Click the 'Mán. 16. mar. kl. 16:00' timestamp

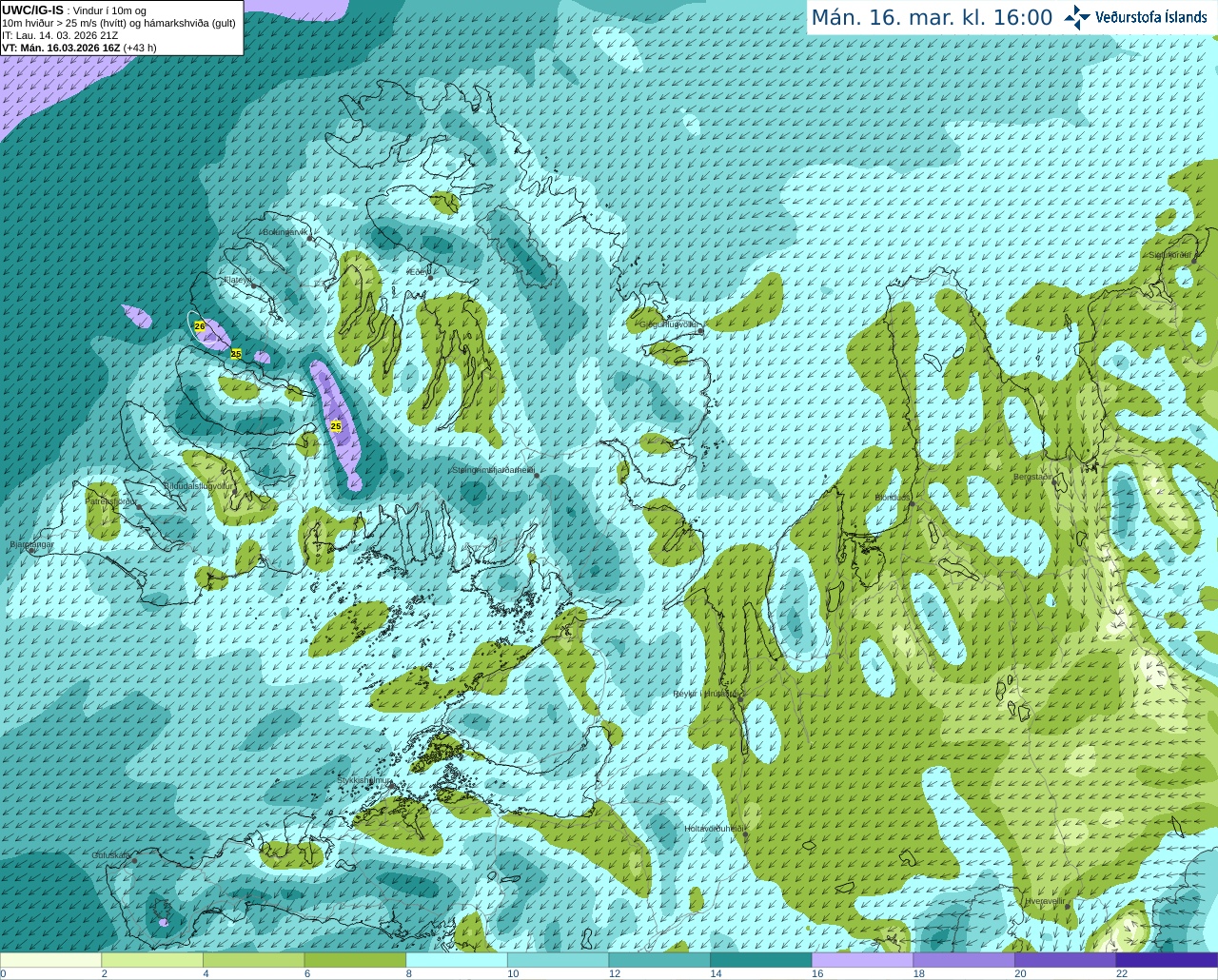pyautogui.click(x=932, y=18)
